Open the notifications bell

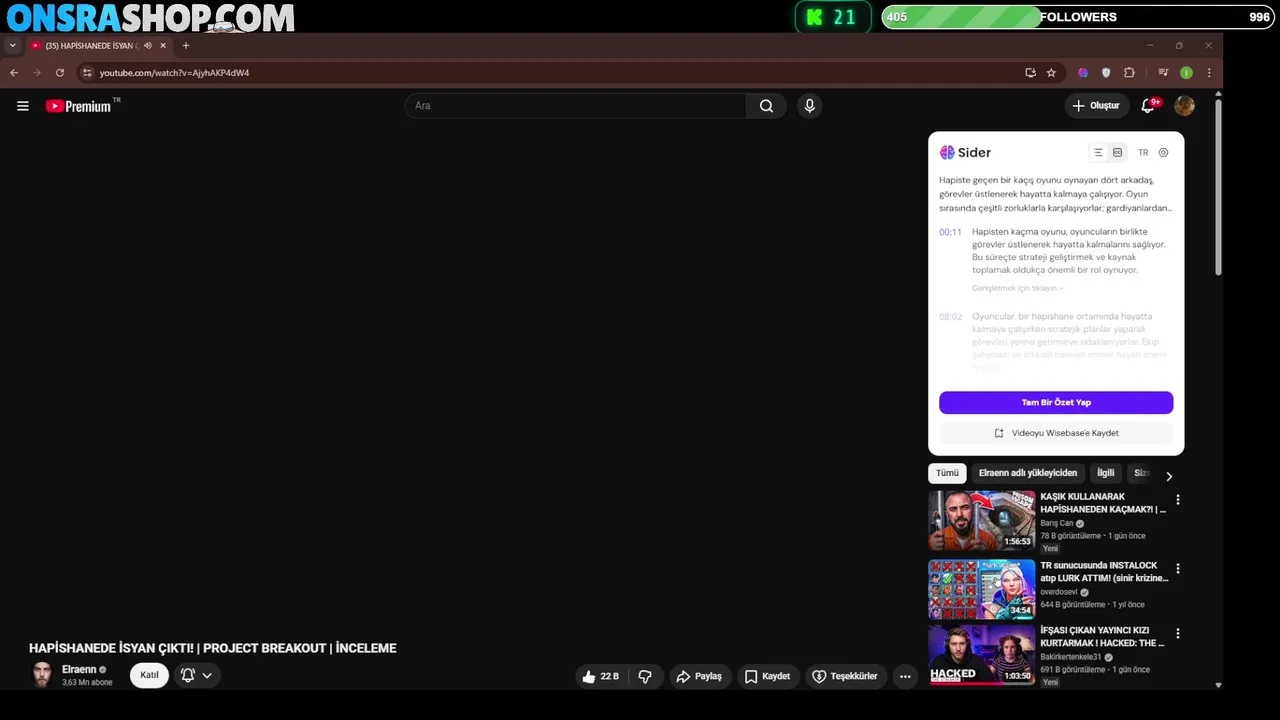tap(1149, 105)
